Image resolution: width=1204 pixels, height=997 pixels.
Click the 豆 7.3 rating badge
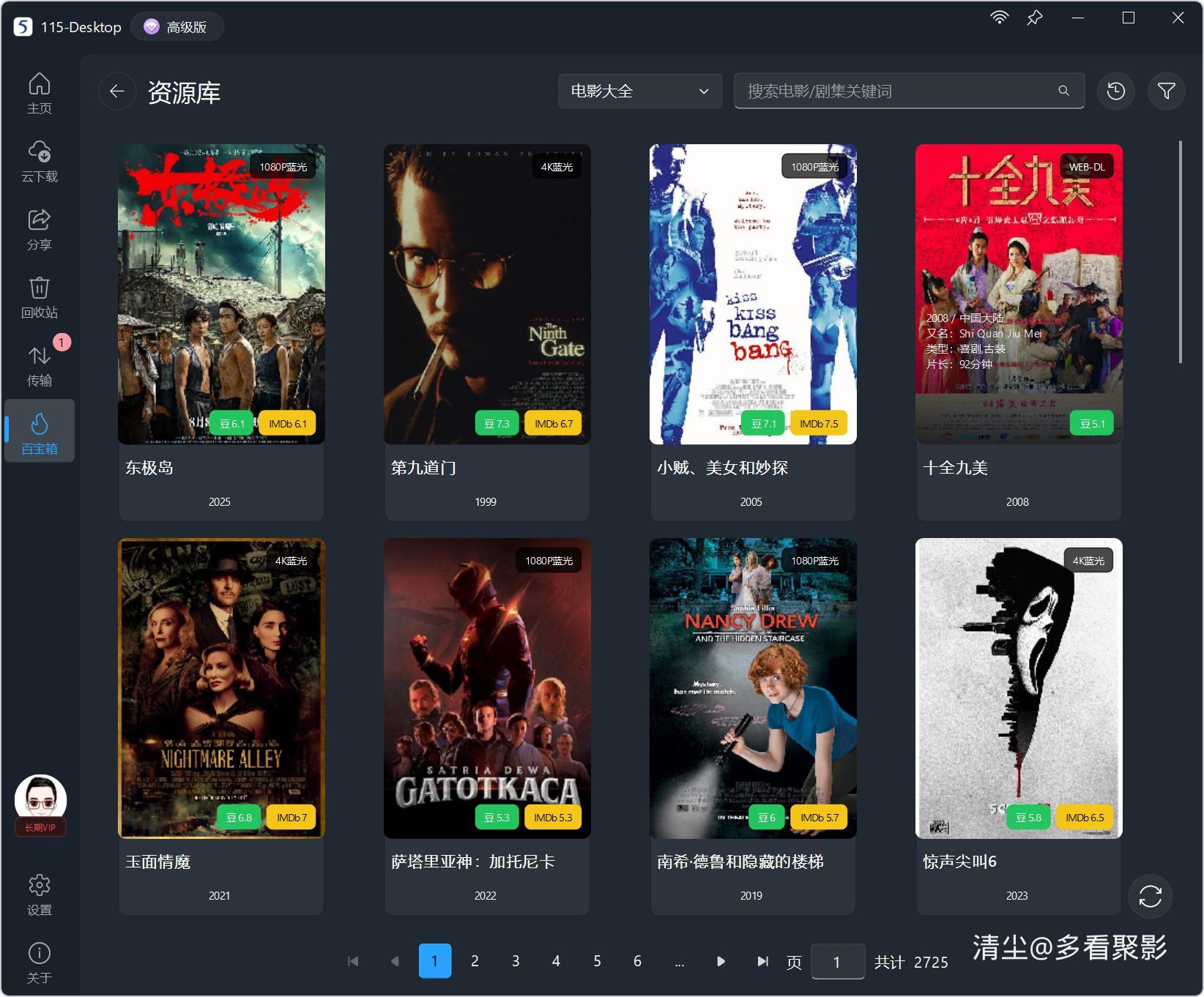pos(497,423)
